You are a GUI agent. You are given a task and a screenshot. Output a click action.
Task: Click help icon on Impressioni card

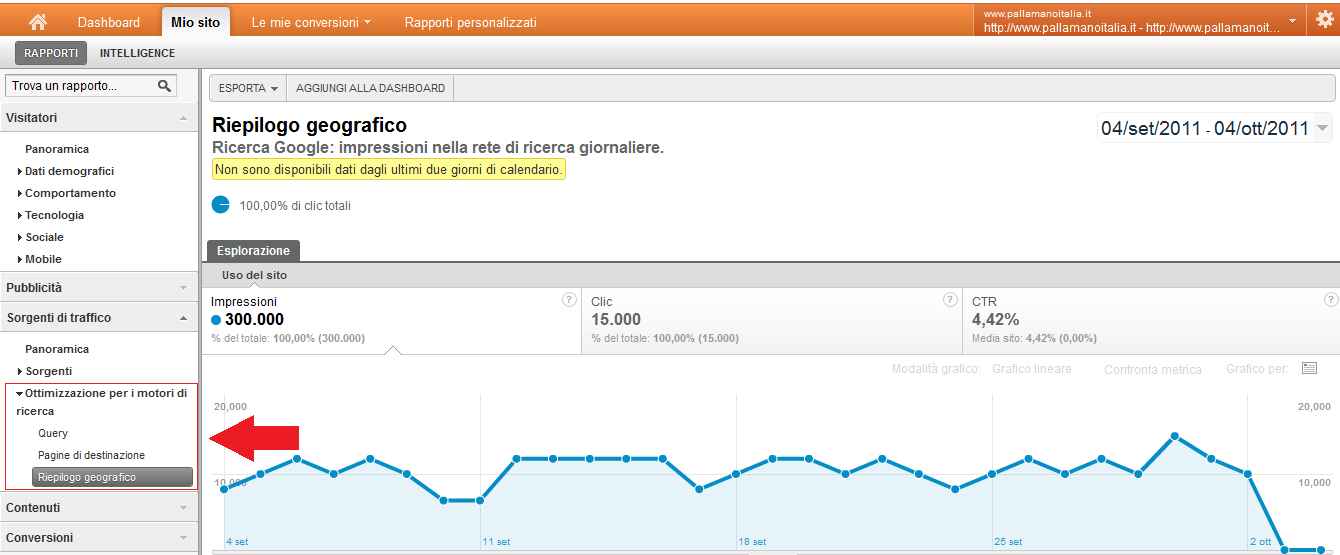click(569, 299)
